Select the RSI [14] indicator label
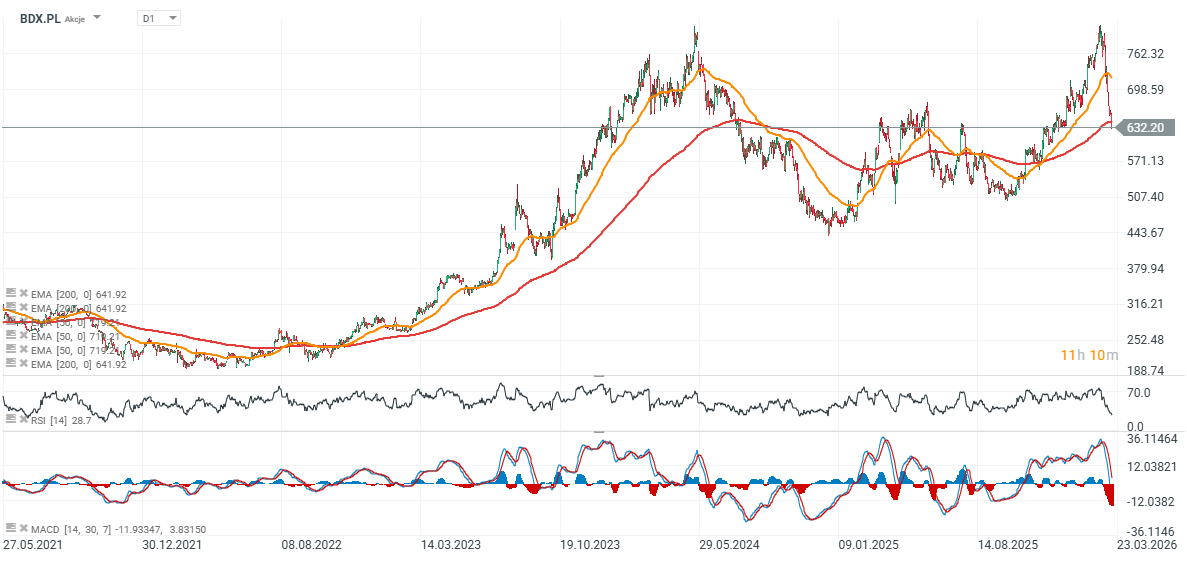Screen dimensions: 1187x562 (x=50, y=421)
